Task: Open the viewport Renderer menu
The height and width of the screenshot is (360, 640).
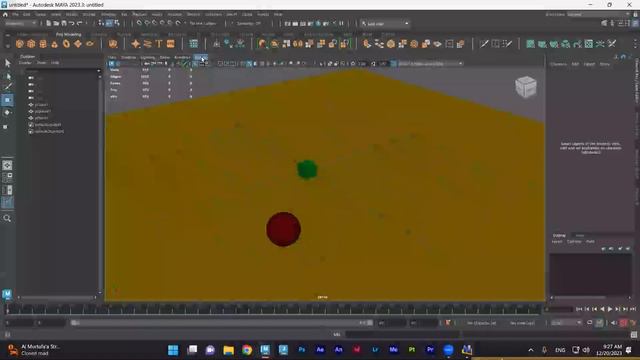Action: coord(182,58)
